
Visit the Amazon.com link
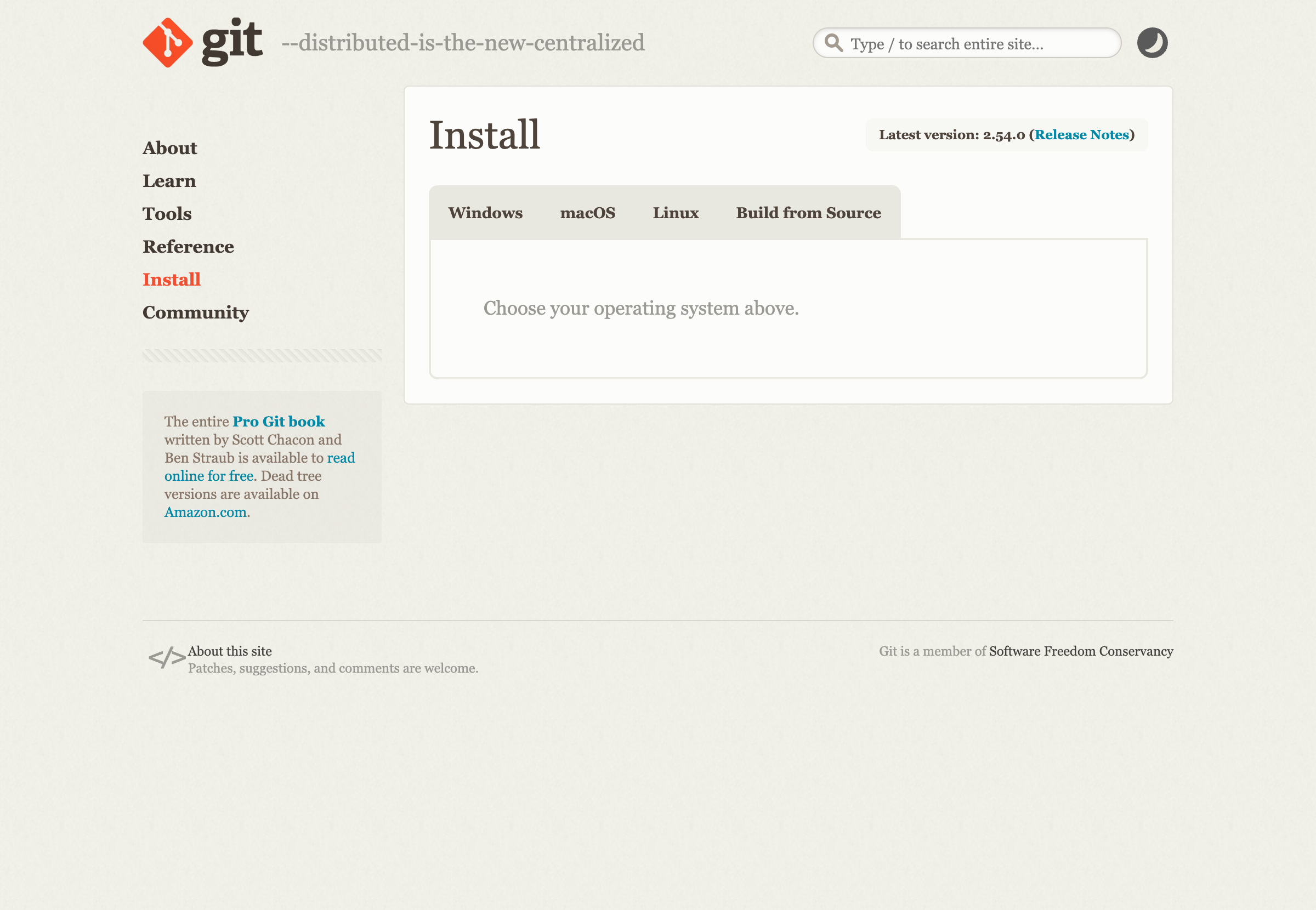pos(205,512)
